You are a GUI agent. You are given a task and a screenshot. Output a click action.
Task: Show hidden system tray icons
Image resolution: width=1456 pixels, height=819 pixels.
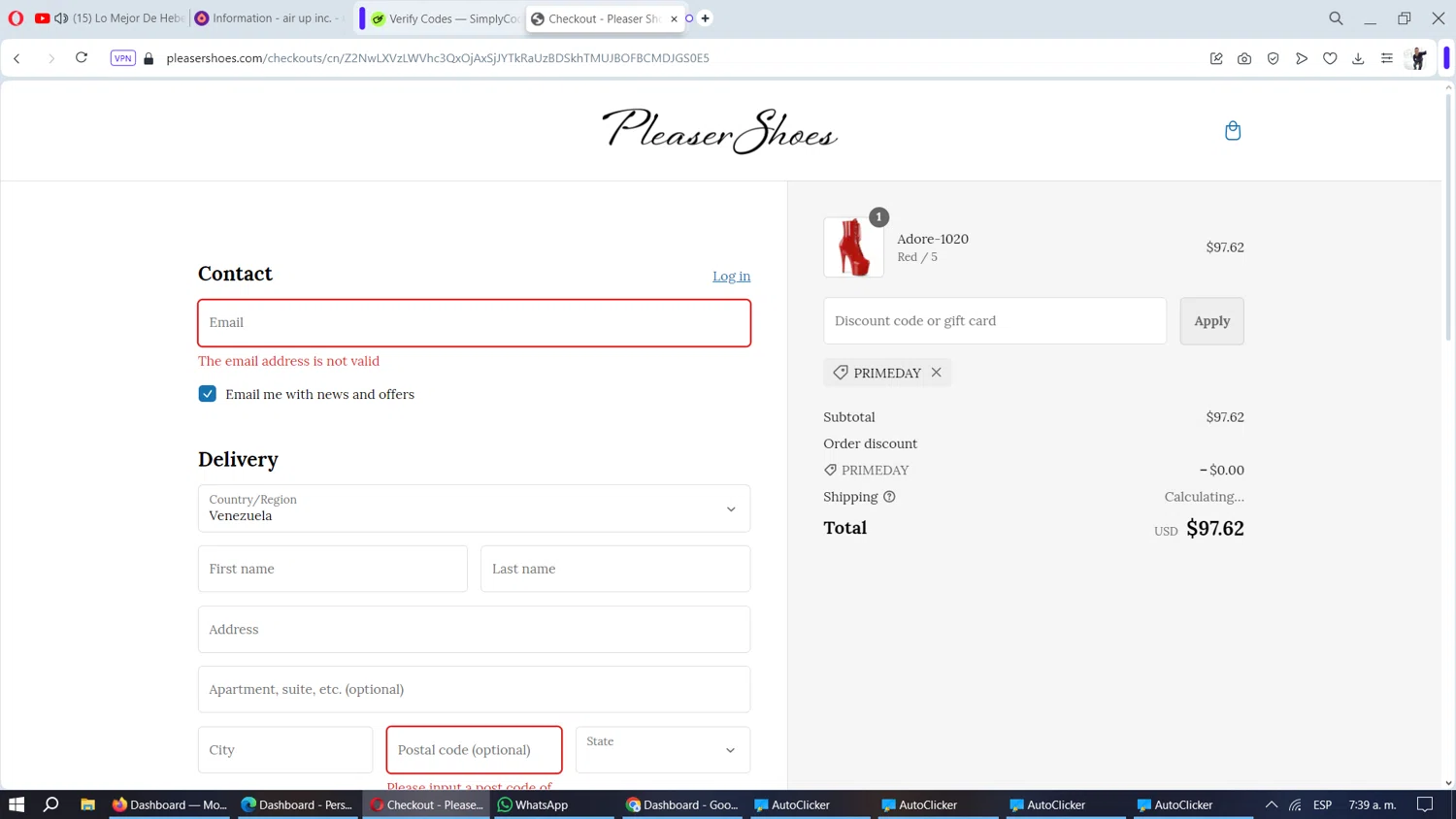tap(1271, 804)
